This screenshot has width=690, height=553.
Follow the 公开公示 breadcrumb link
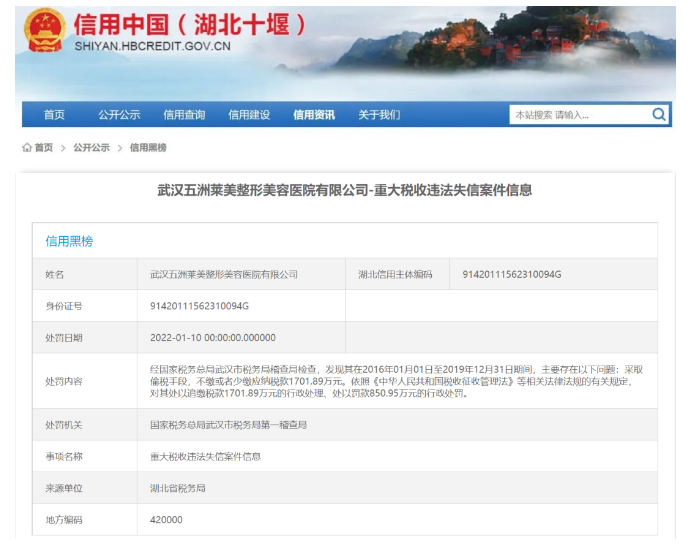coord(91,148)
